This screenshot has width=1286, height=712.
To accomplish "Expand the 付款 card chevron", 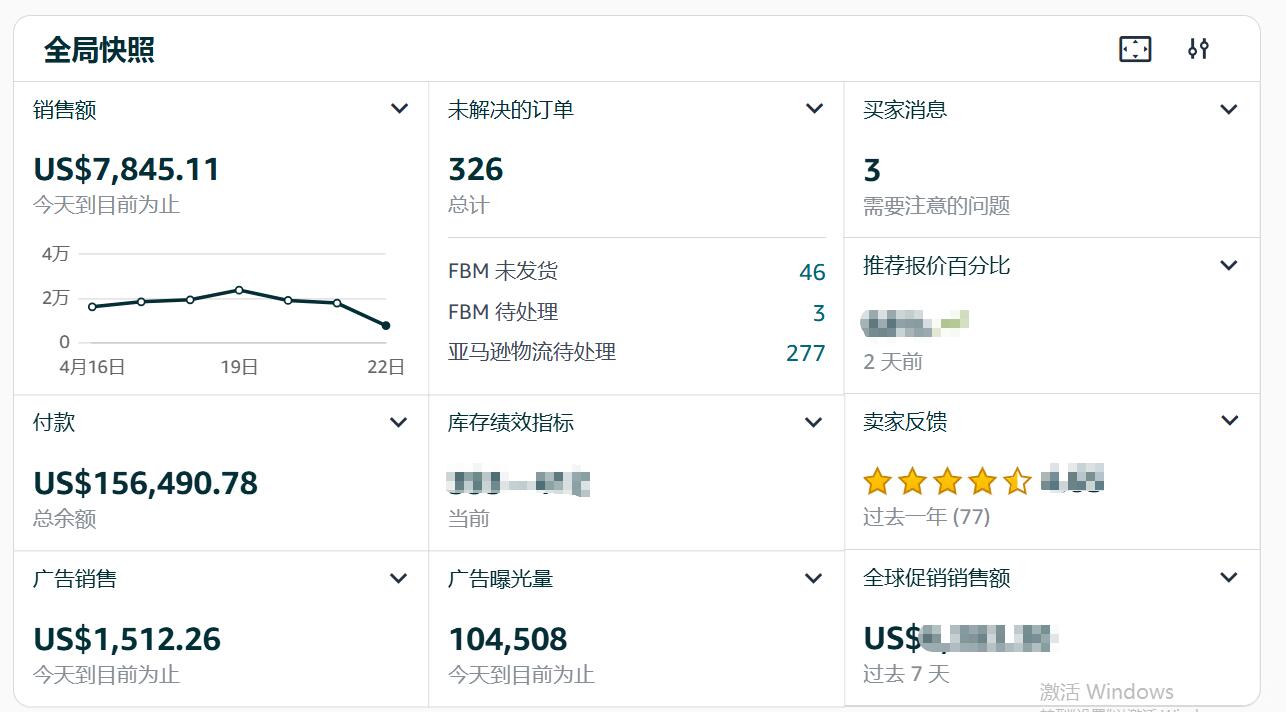I will pos(398,422).
